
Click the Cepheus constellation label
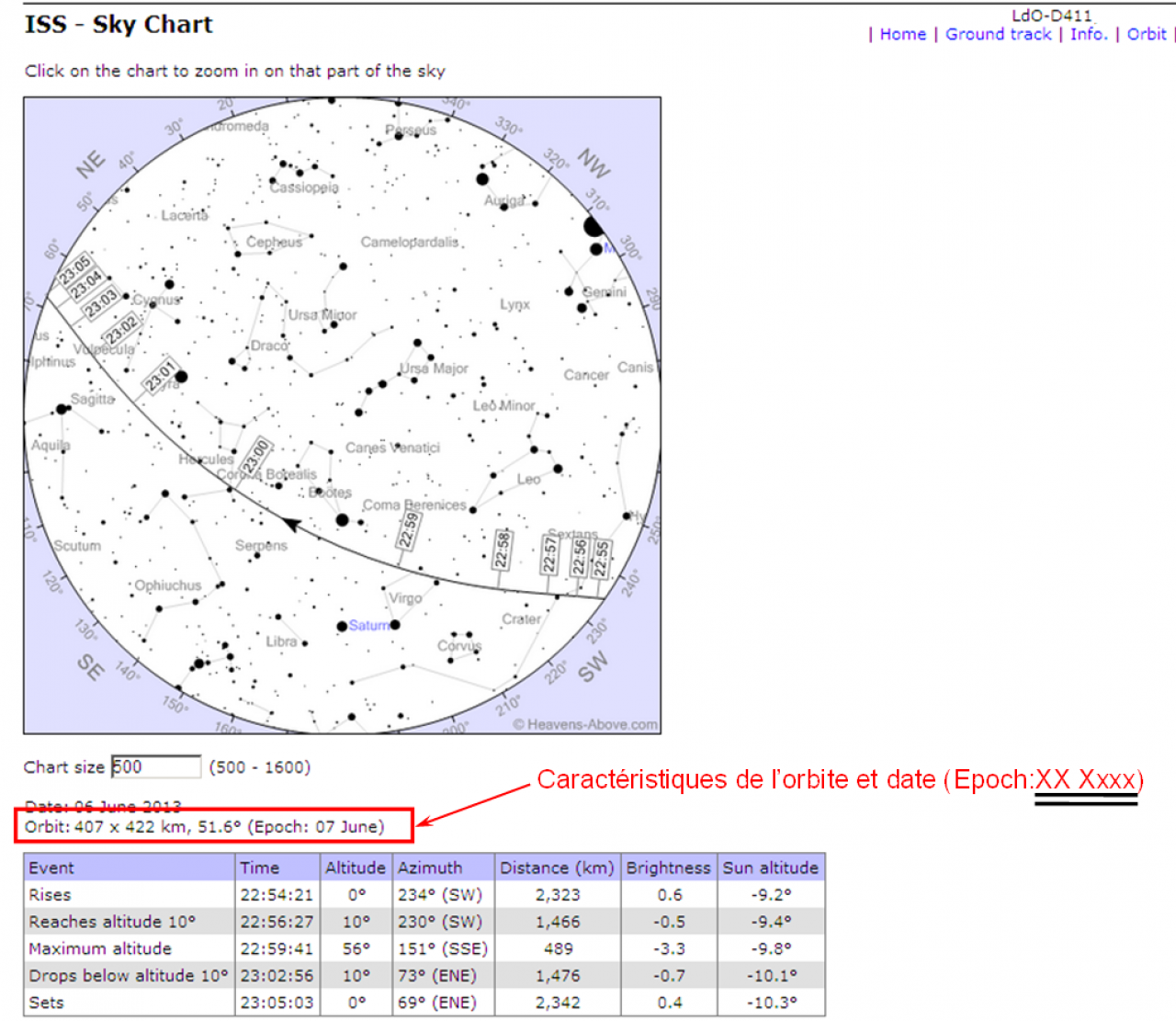coord(274,243)
